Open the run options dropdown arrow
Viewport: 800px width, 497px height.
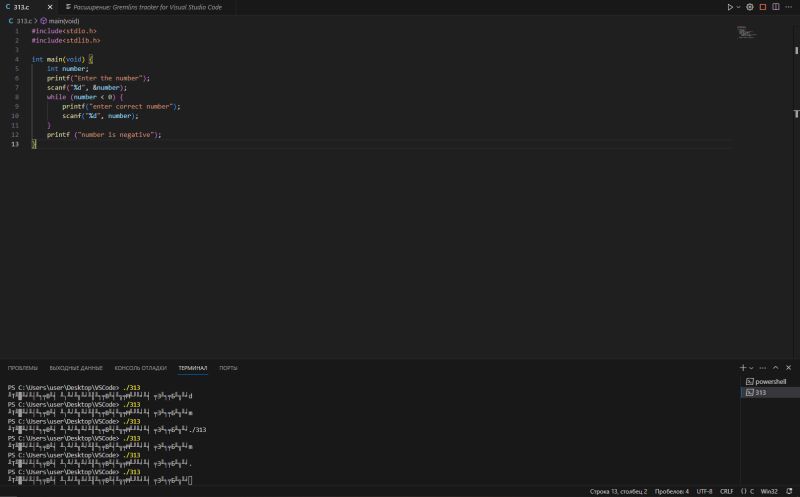pos(738,7)
